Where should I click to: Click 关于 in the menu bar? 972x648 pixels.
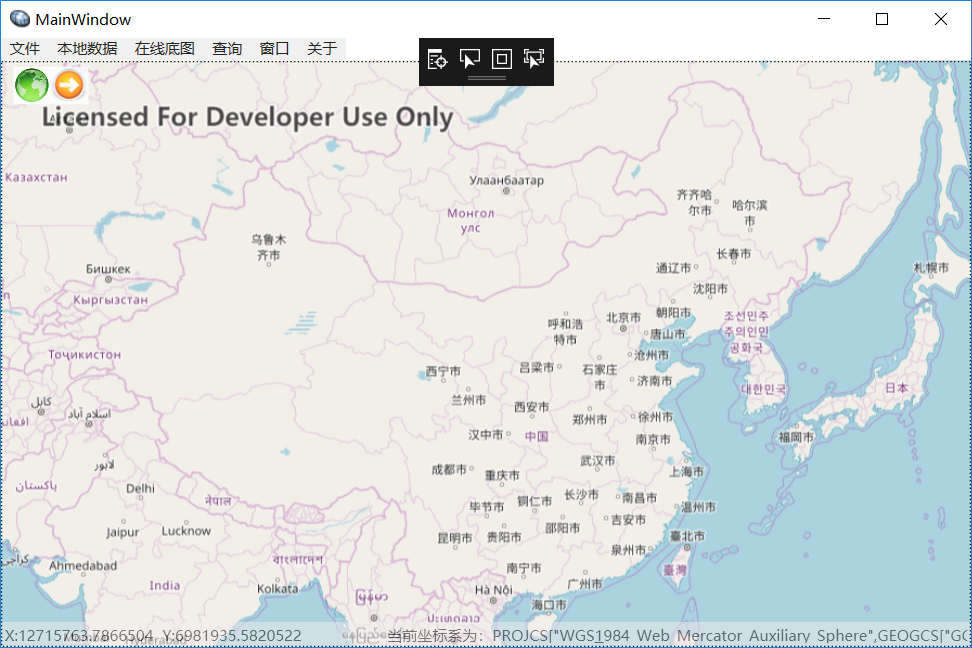click(x=320, y=47)
